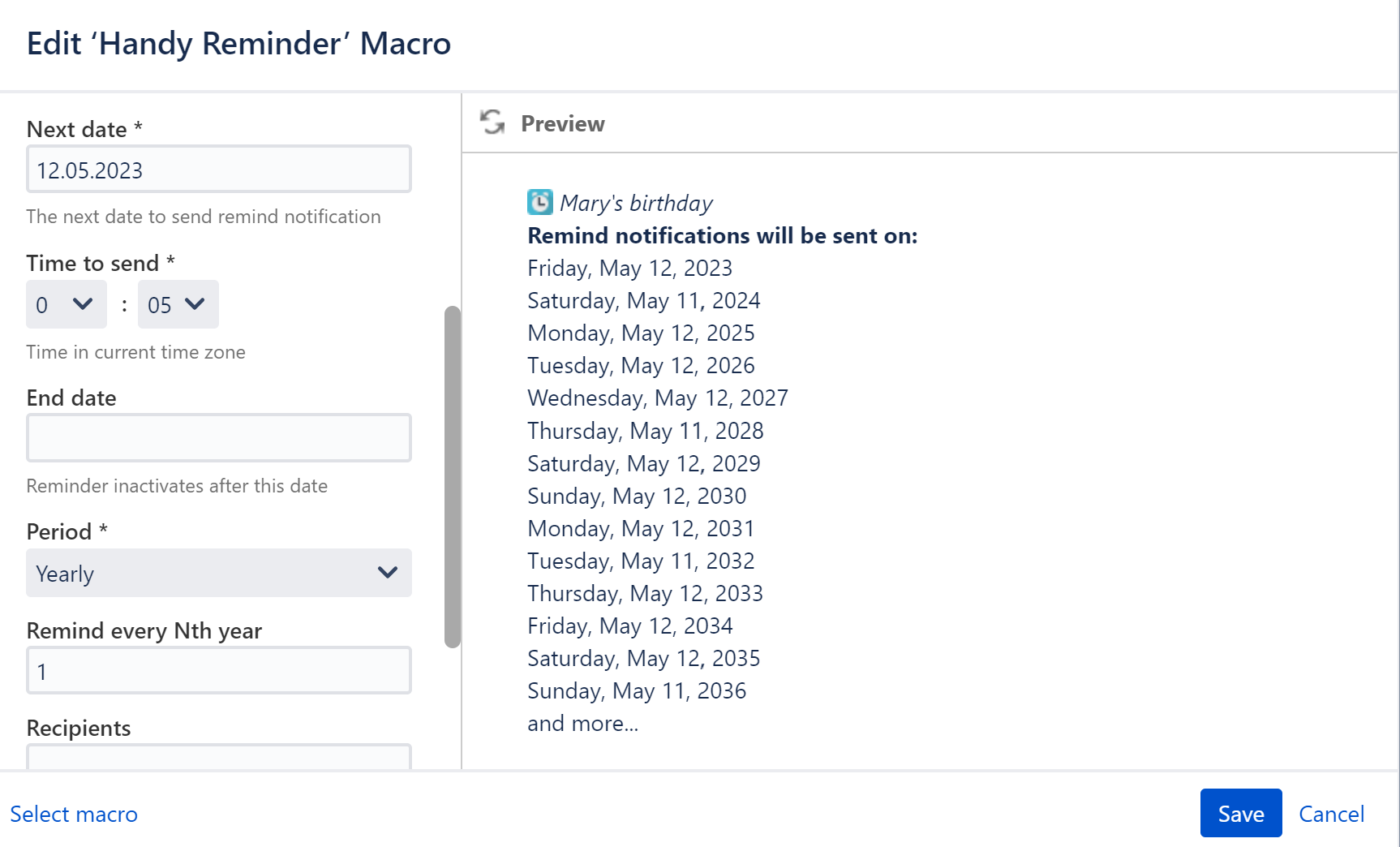1400x847 pixels.
Task: Click the Next date input field
Action: click(218, 170)
